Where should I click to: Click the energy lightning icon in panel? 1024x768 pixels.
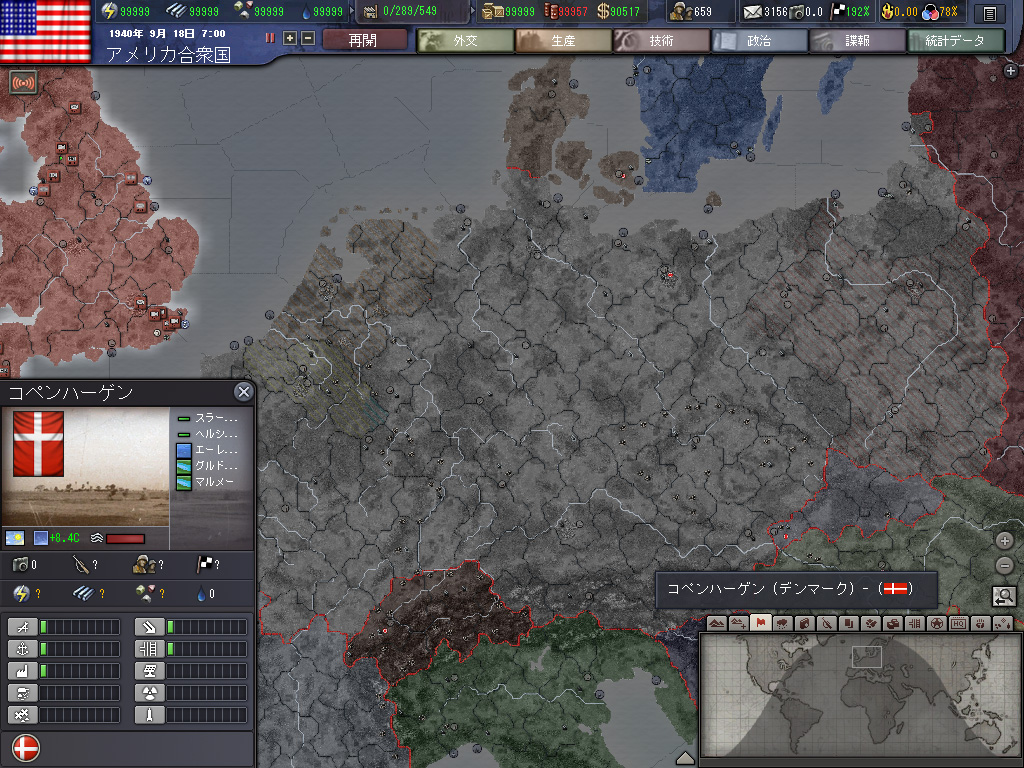[x=21, y=593]
